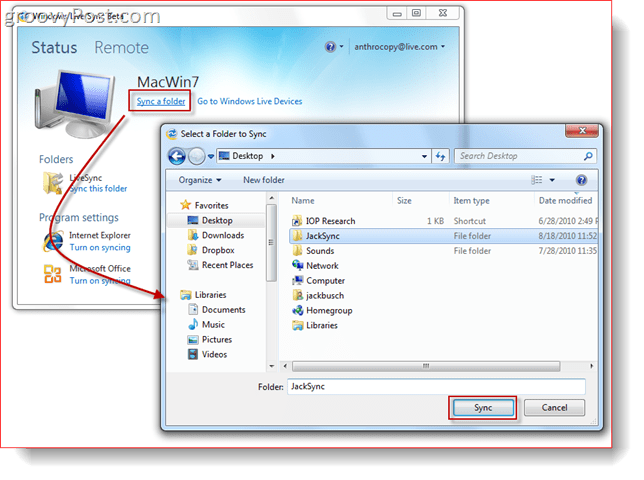Viewport: 644px width, 480px height.
Task: Click Go to Windows Live Devices link
Action: (x=250, y=101)
